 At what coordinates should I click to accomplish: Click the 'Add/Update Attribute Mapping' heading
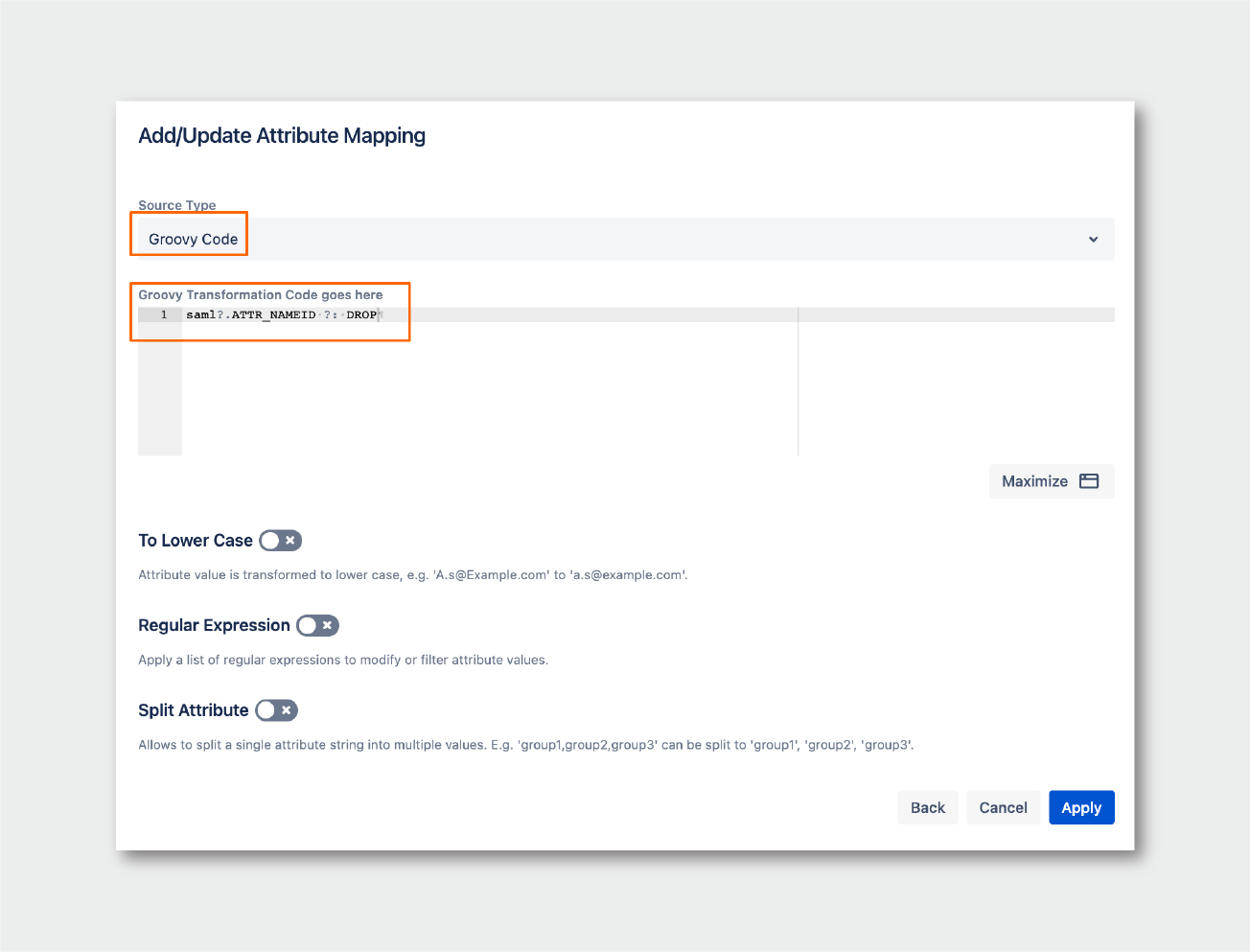pos(282,135)
